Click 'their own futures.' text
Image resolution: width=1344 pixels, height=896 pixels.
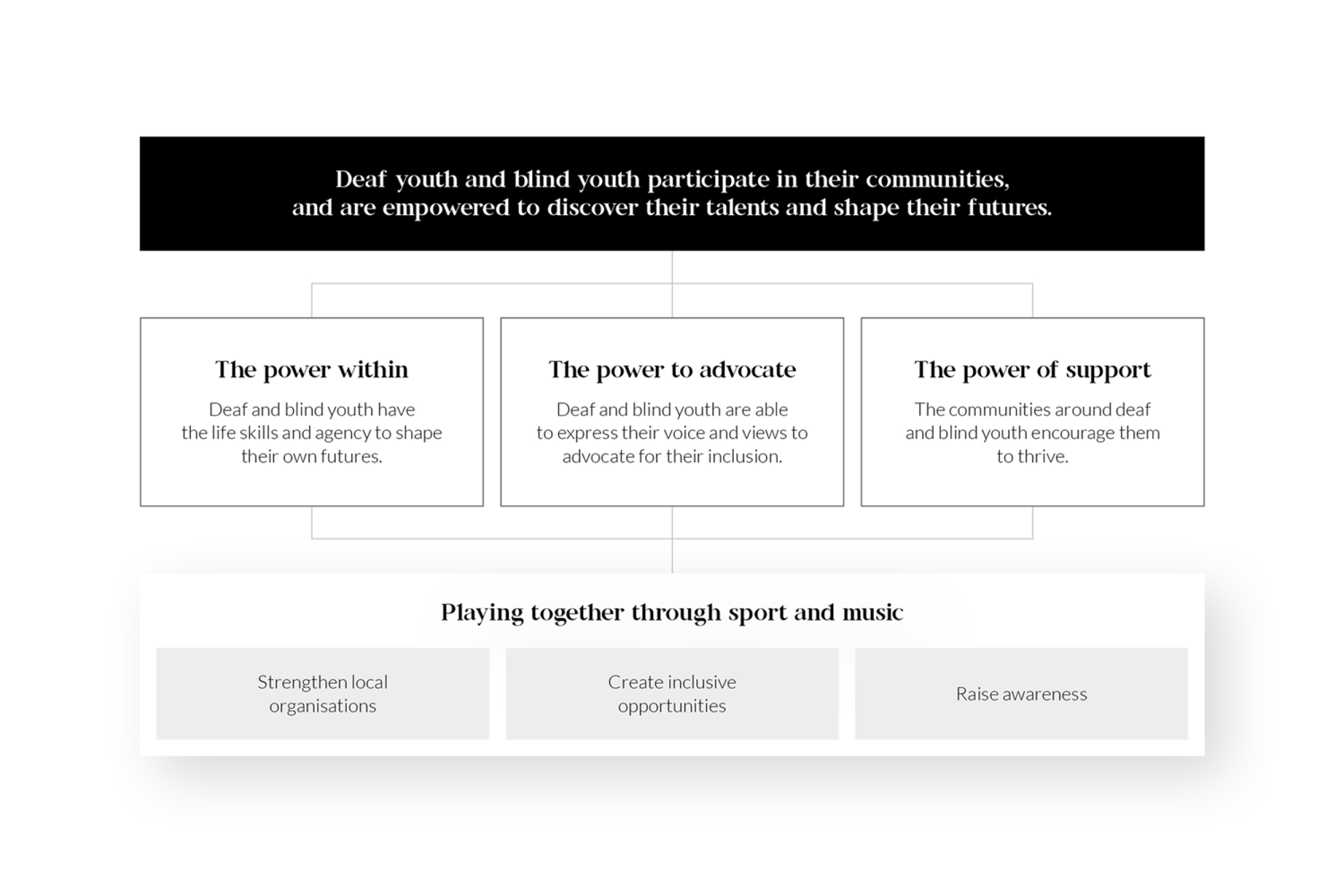(311, 456)
